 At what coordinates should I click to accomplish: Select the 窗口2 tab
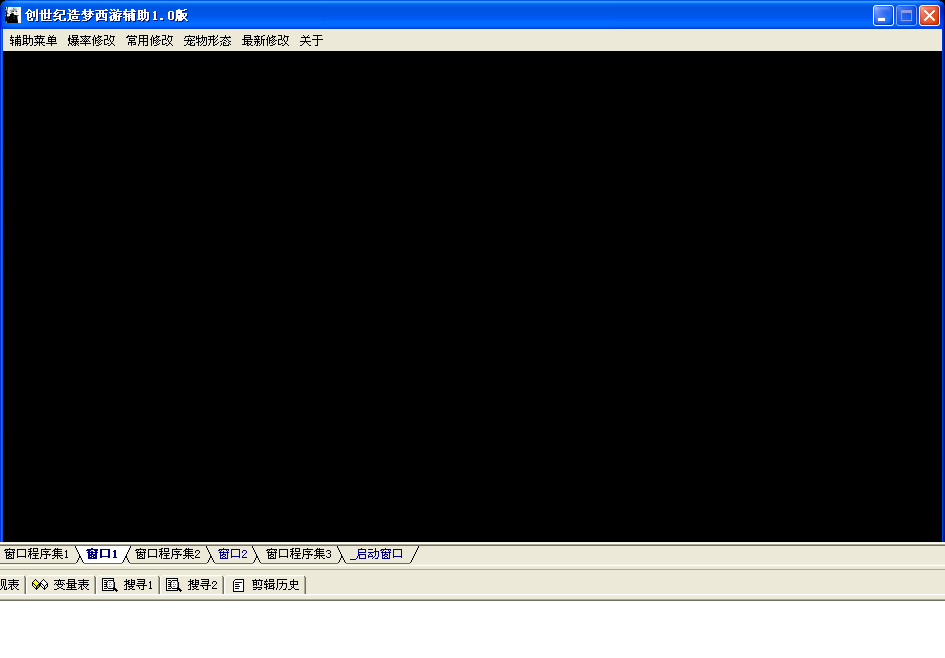click(x=233, y=554)
